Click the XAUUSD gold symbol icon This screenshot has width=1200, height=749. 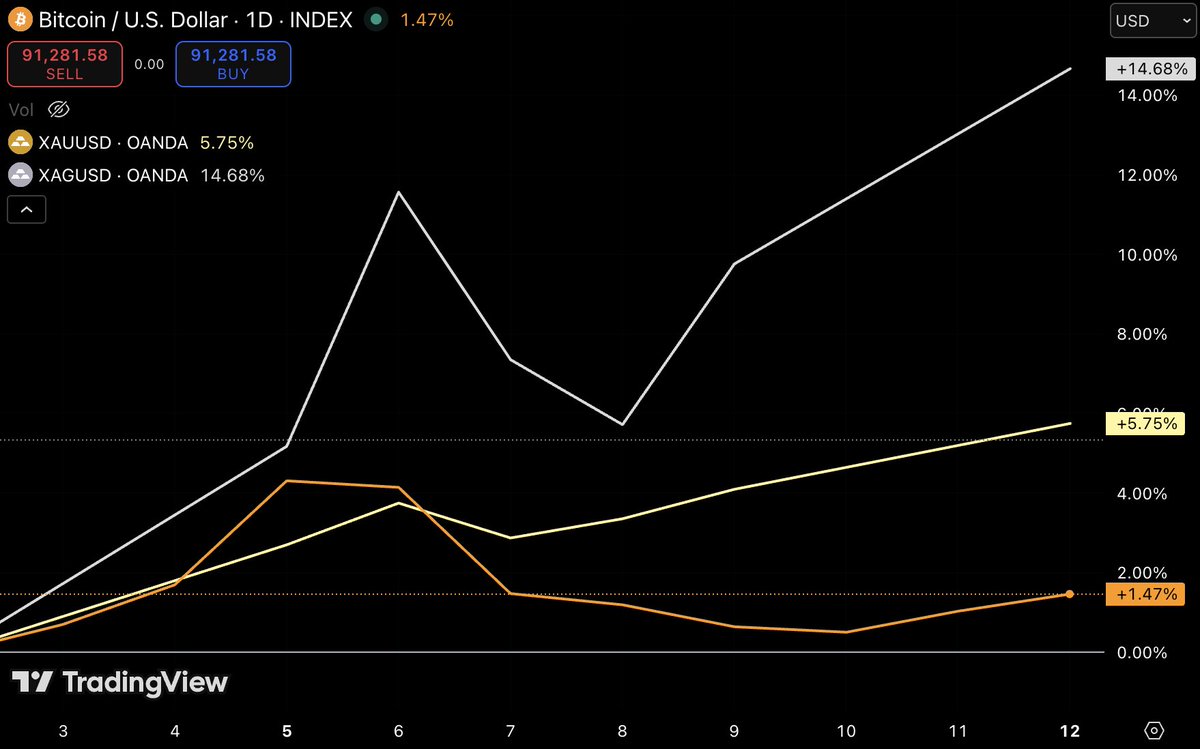pos(19,142)
